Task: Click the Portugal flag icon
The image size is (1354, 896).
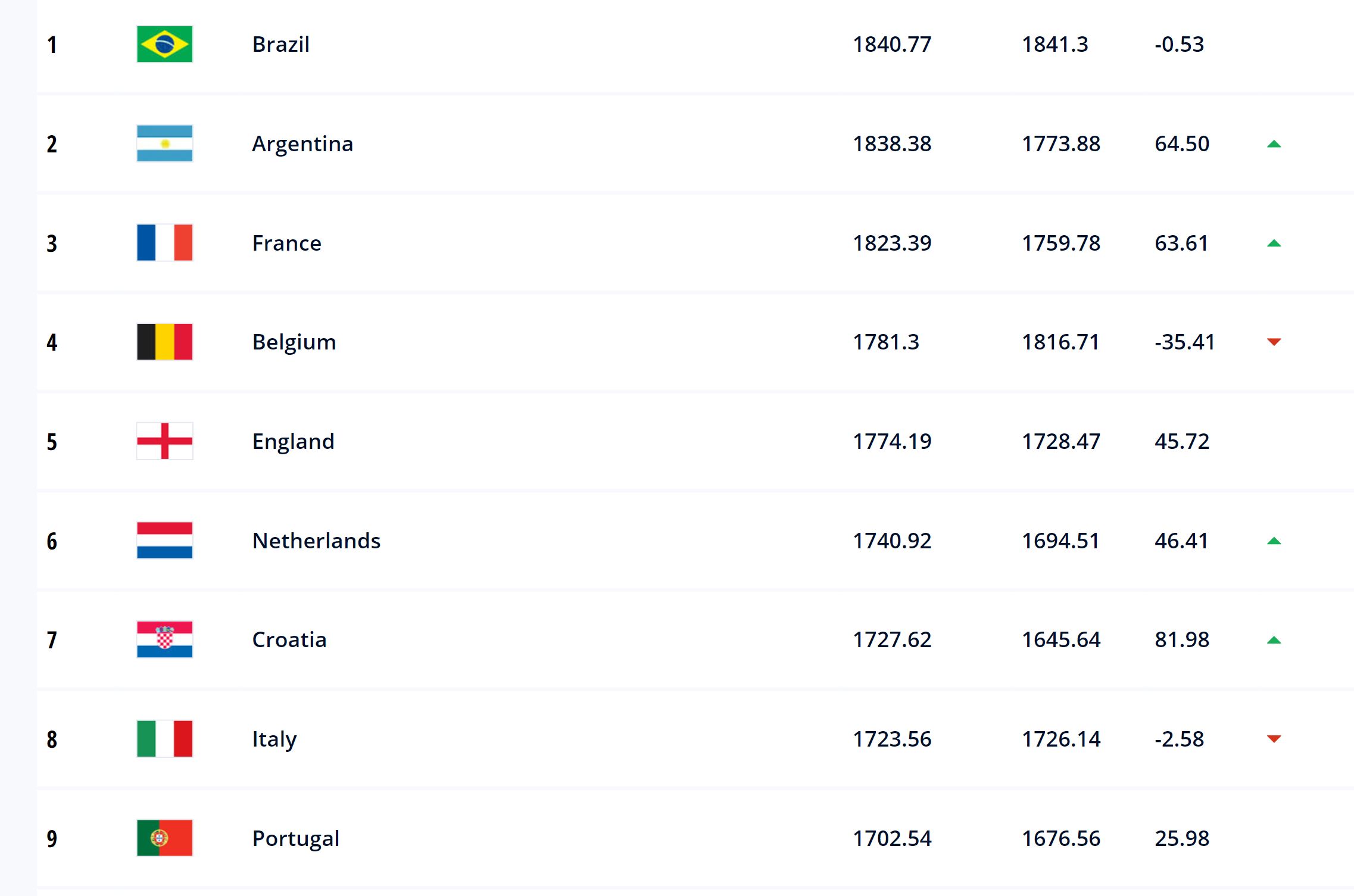Action: coord(164,838)
